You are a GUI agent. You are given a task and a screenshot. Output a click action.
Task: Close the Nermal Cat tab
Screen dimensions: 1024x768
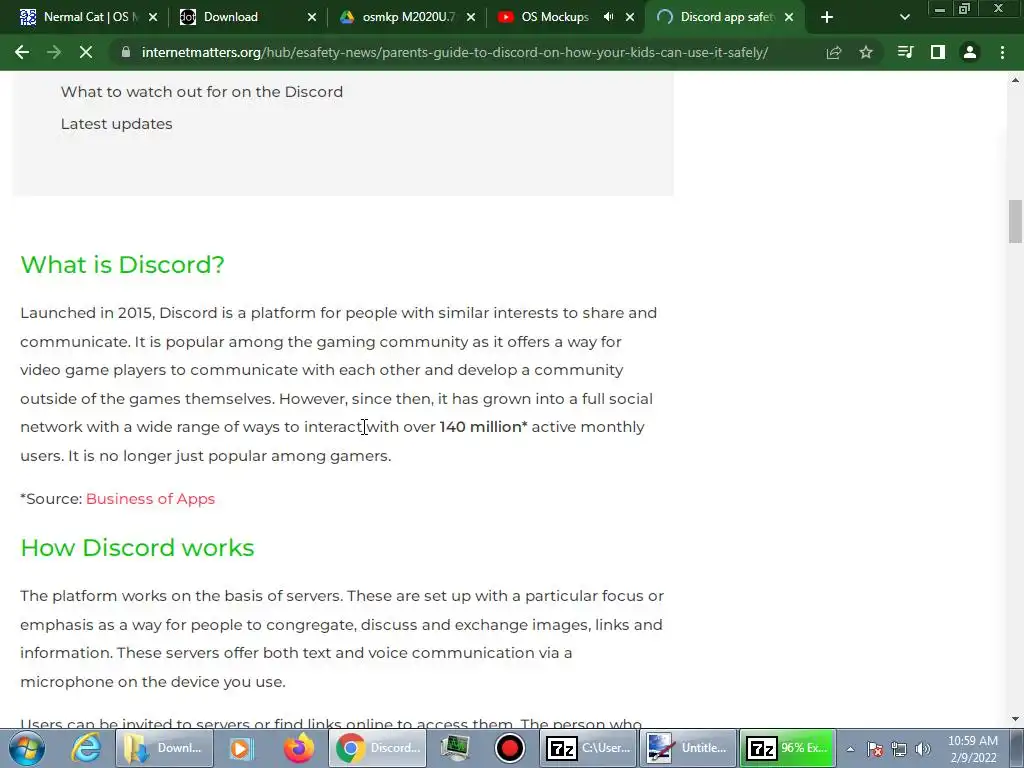153,17
